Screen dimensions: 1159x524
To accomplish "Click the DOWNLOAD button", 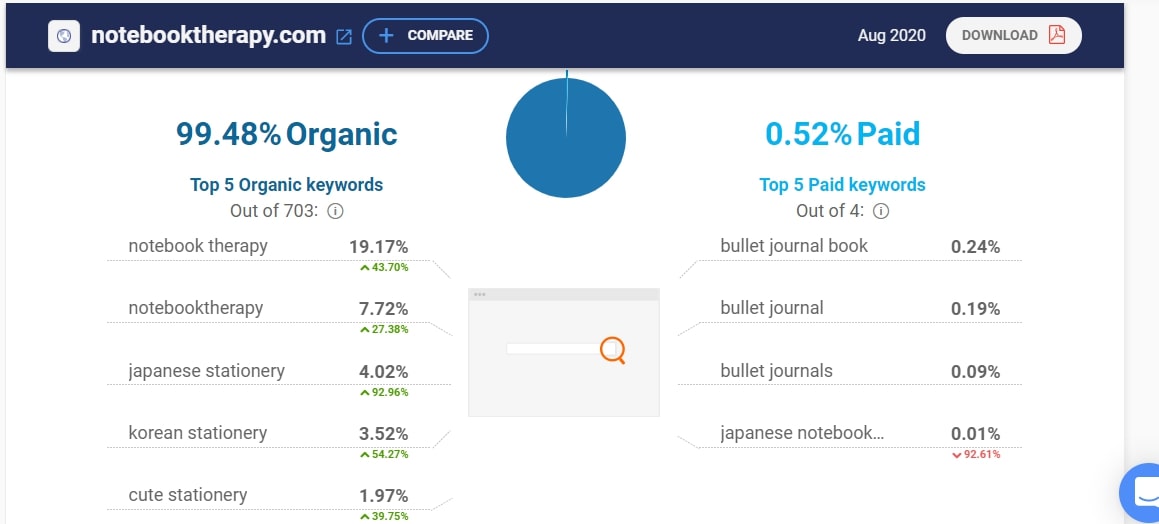I will pos(1013,35).
